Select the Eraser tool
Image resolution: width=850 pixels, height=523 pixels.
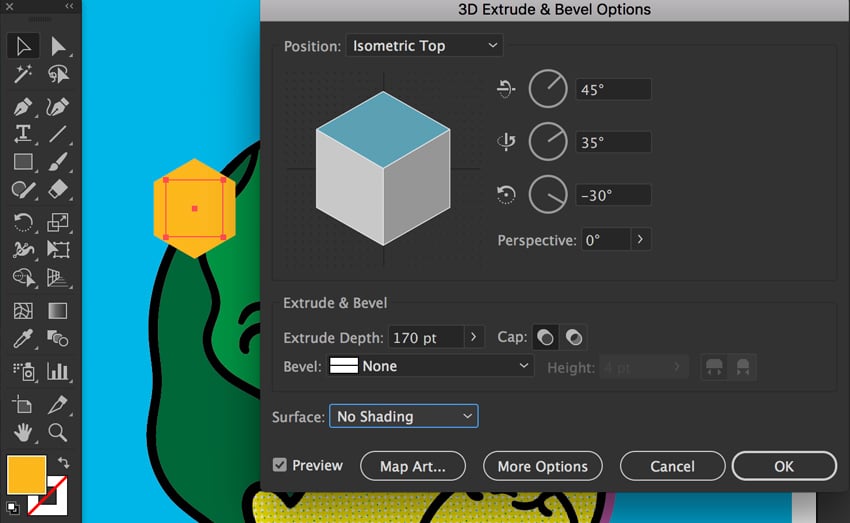(57, 190)
